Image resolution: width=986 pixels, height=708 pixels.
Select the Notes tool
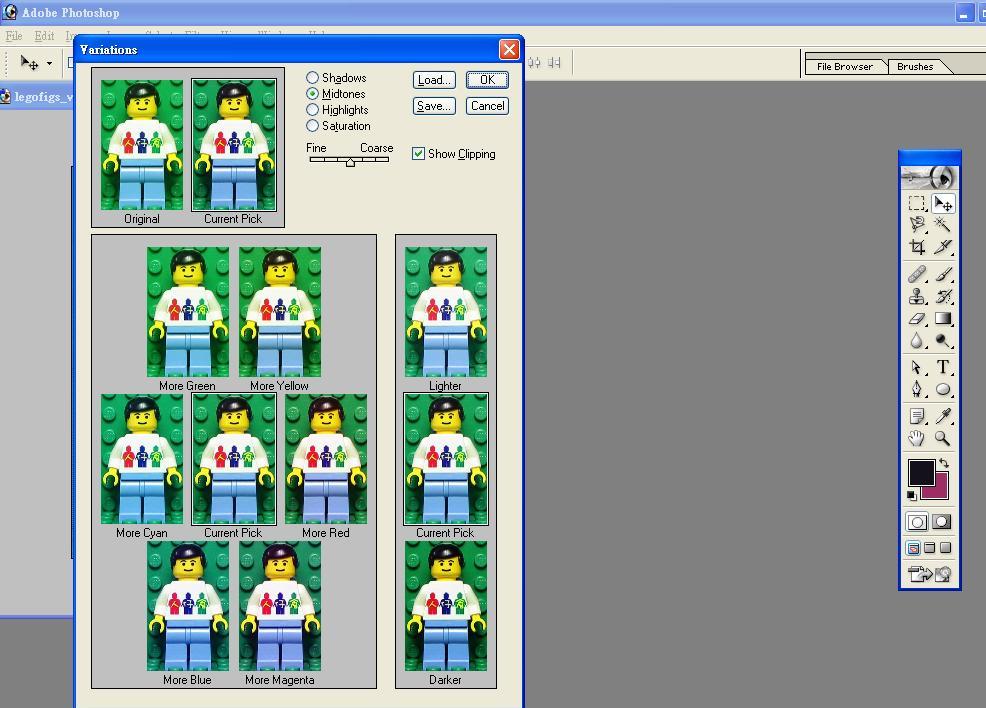coord(917,416)
